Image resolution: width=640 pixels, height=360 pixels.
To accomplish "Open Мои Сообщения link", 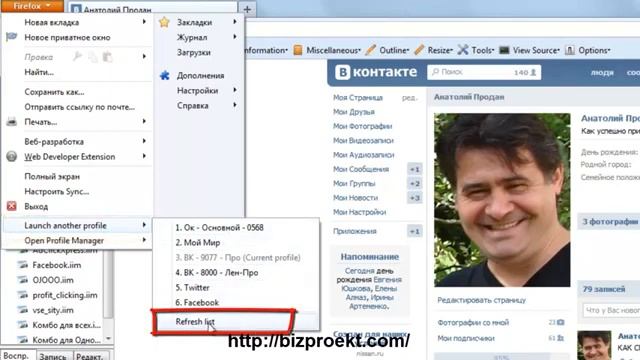I will (x=361, y=169).
